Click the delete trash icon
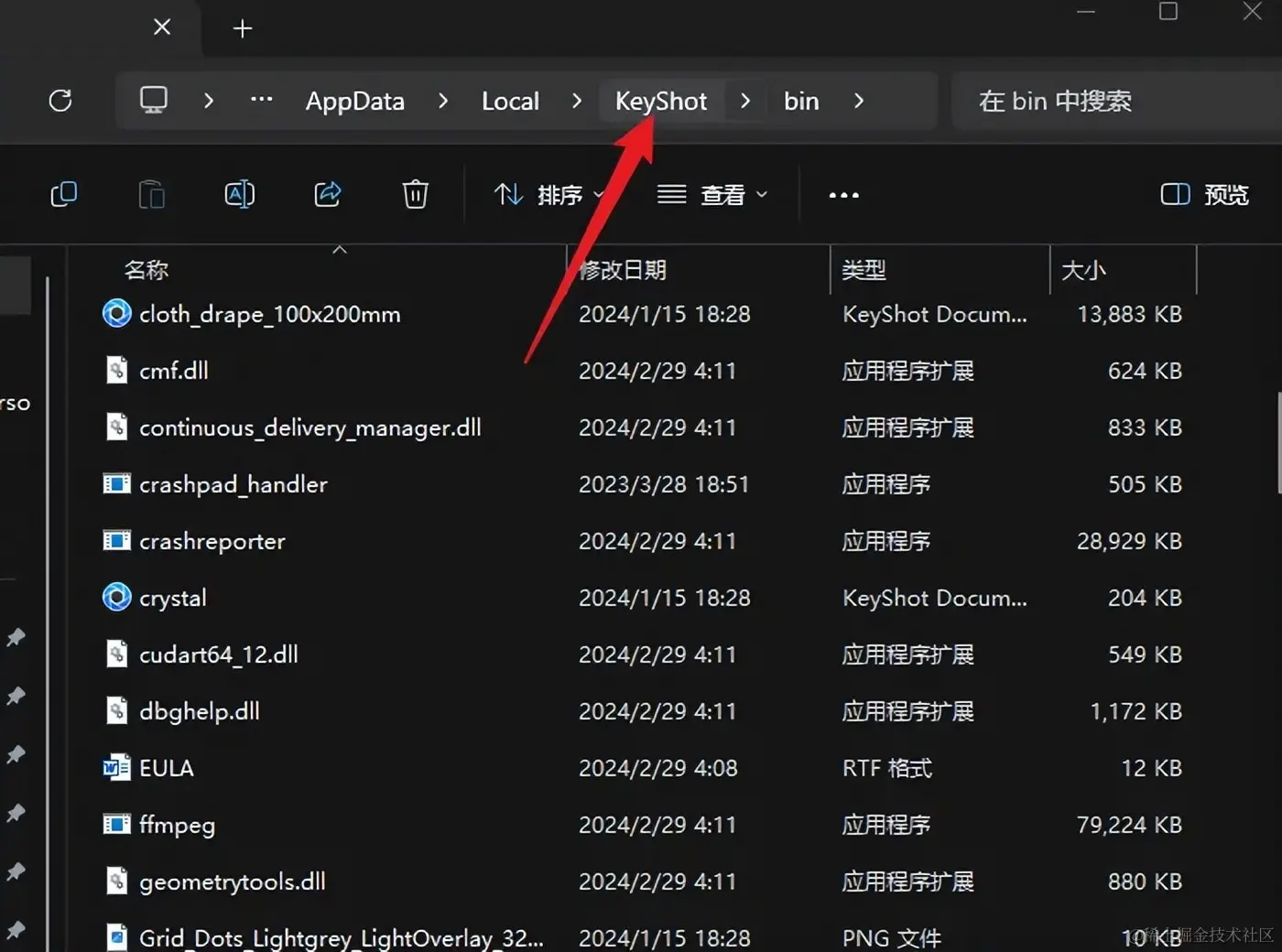This screenshot has height=952, width=1282. [416, 194]
